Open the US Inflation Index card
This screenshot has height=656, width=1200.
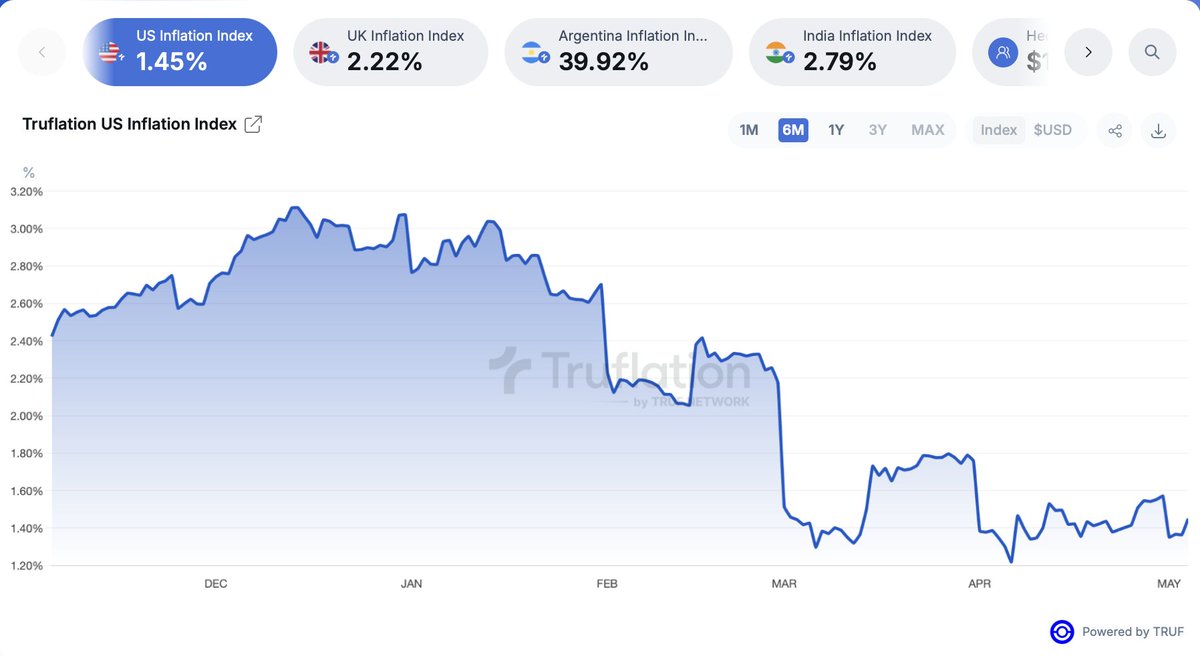click(x=180, y=52)
